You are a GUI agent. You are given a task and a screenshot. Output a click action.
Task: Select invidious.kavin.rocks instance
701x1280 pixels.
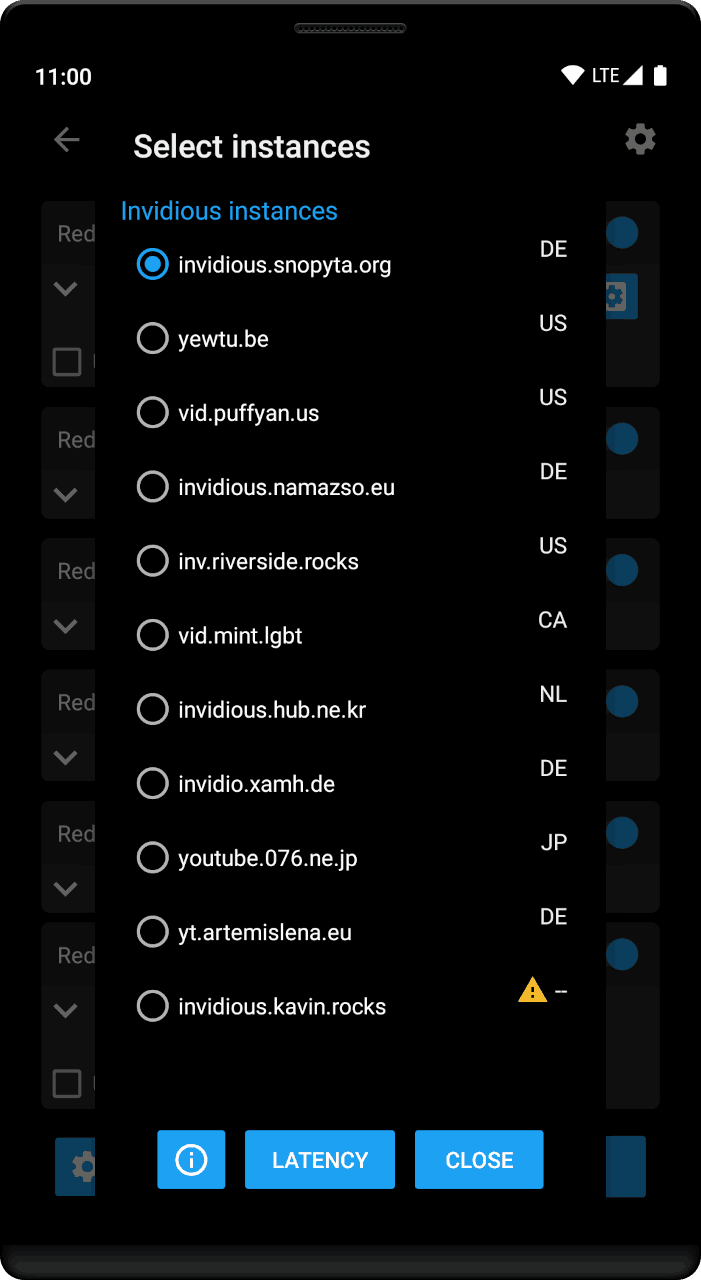pyautogui.click(x=152, y=1006)
